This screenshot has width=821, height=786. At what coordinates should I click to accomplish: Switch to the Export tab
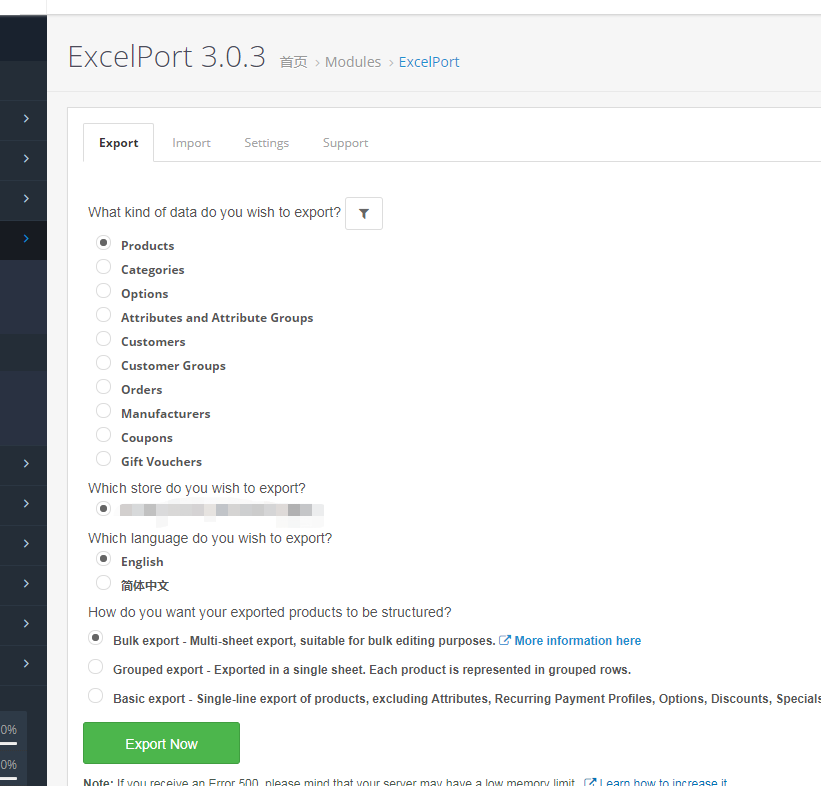(118, 143)
